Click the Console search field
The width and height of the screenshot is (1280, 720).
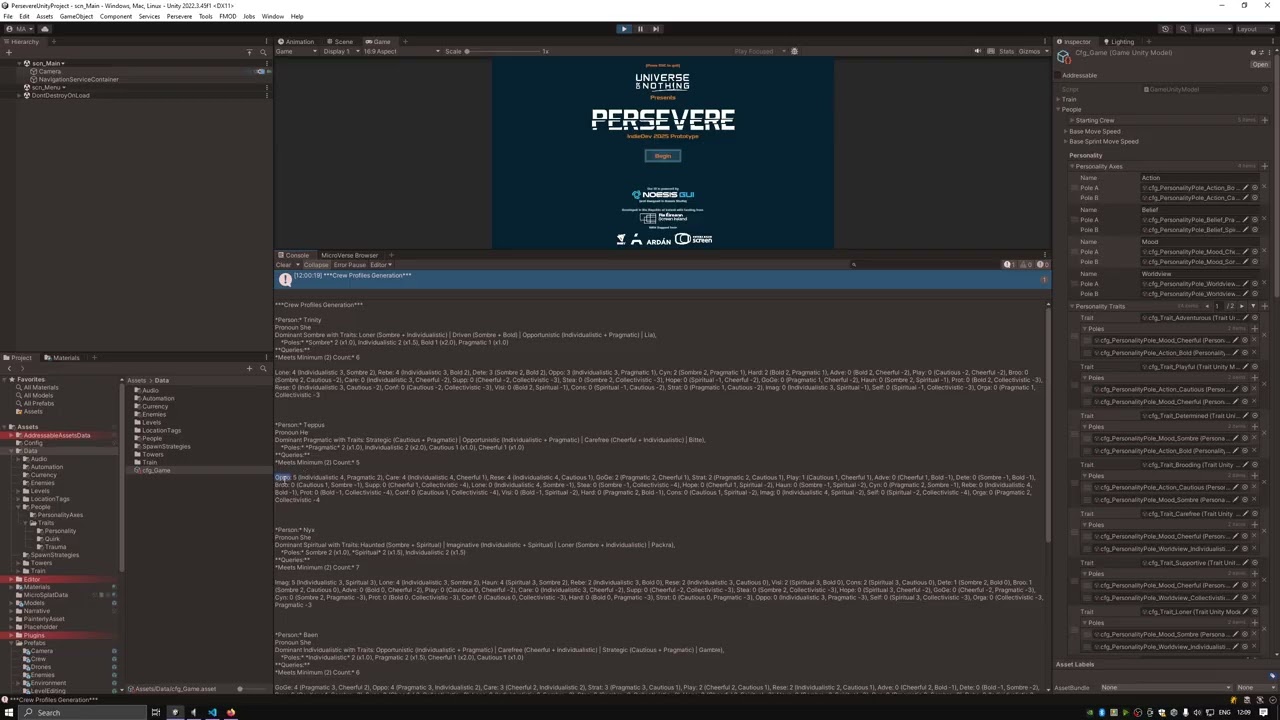pyautogui.click(x=925, y=265)
